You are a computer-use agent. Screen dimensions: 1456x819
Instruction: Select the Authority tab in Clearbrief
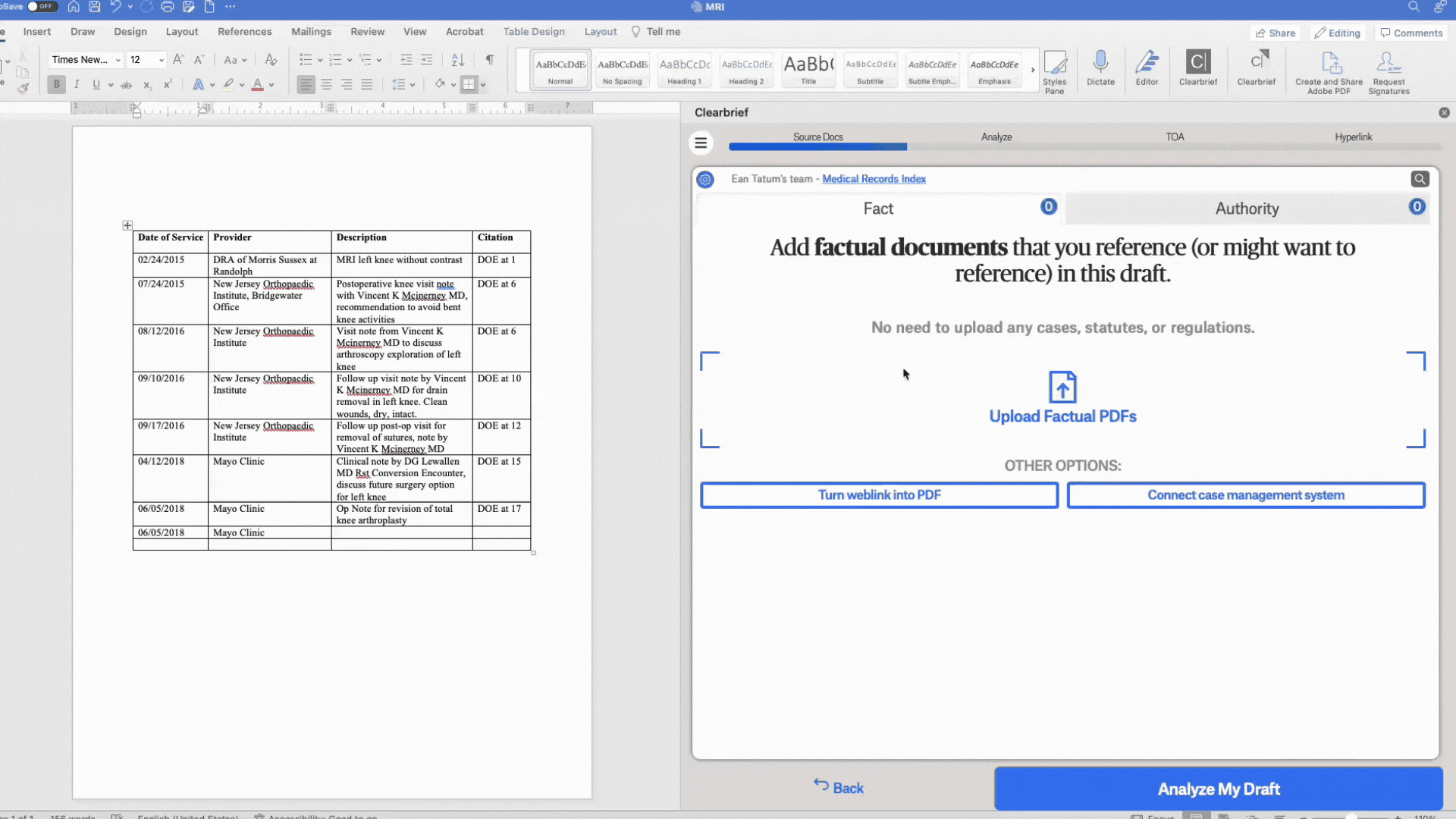point(1247,209)
